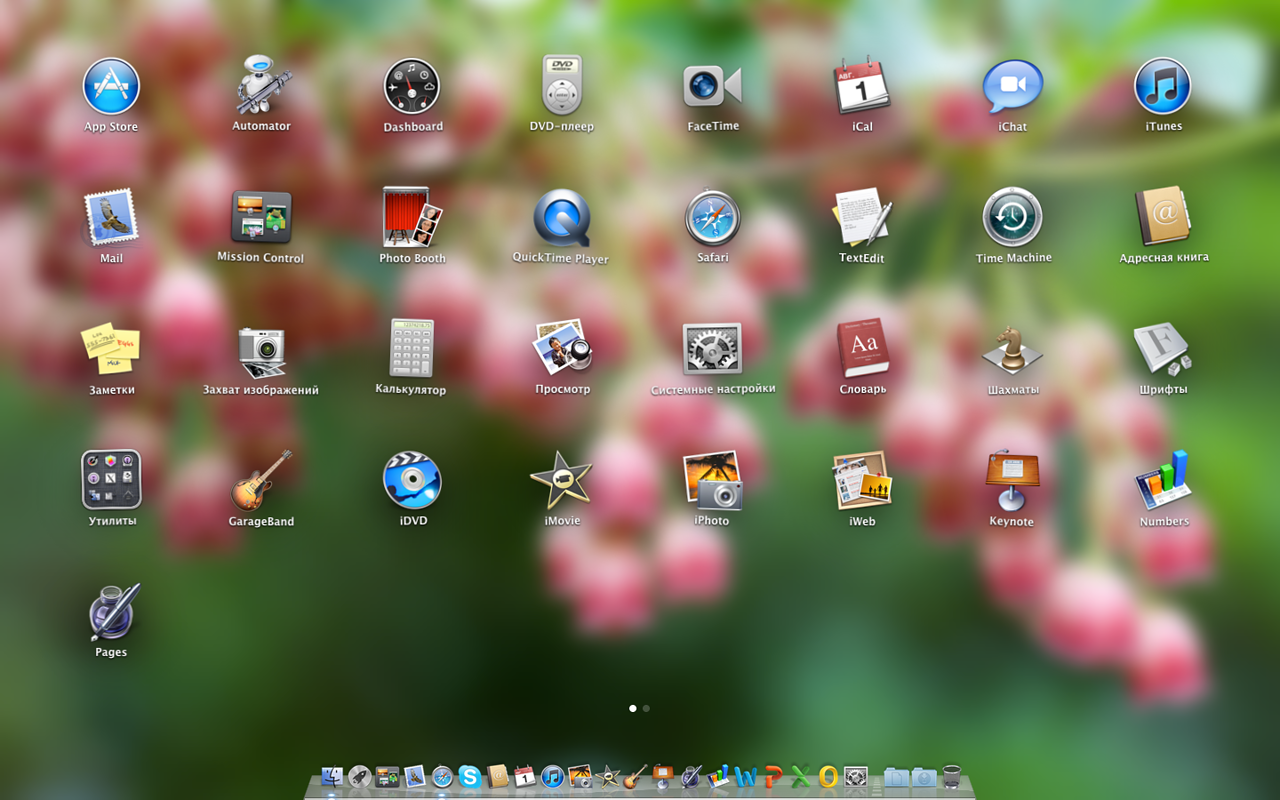Launch Microsoft Outlook from the Dock
Screen dimensions: 1280x800
828,777
